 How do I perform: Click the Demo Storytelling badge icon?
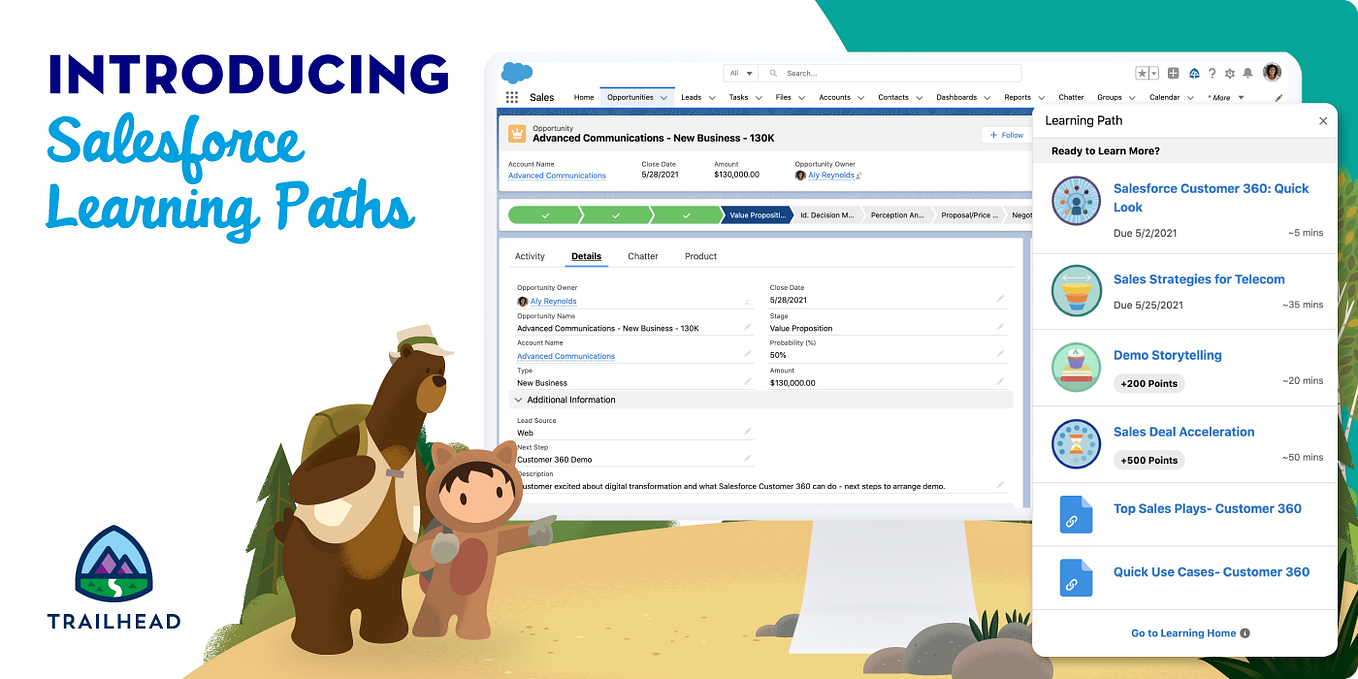(x=1076, y=367)
